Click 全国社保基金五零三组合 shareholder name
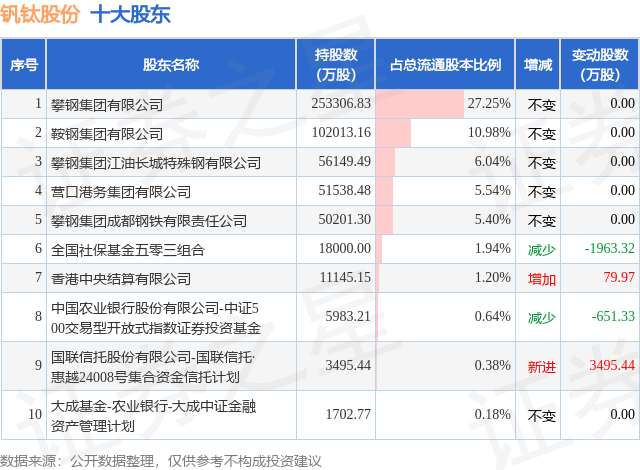 pos(128,250)
